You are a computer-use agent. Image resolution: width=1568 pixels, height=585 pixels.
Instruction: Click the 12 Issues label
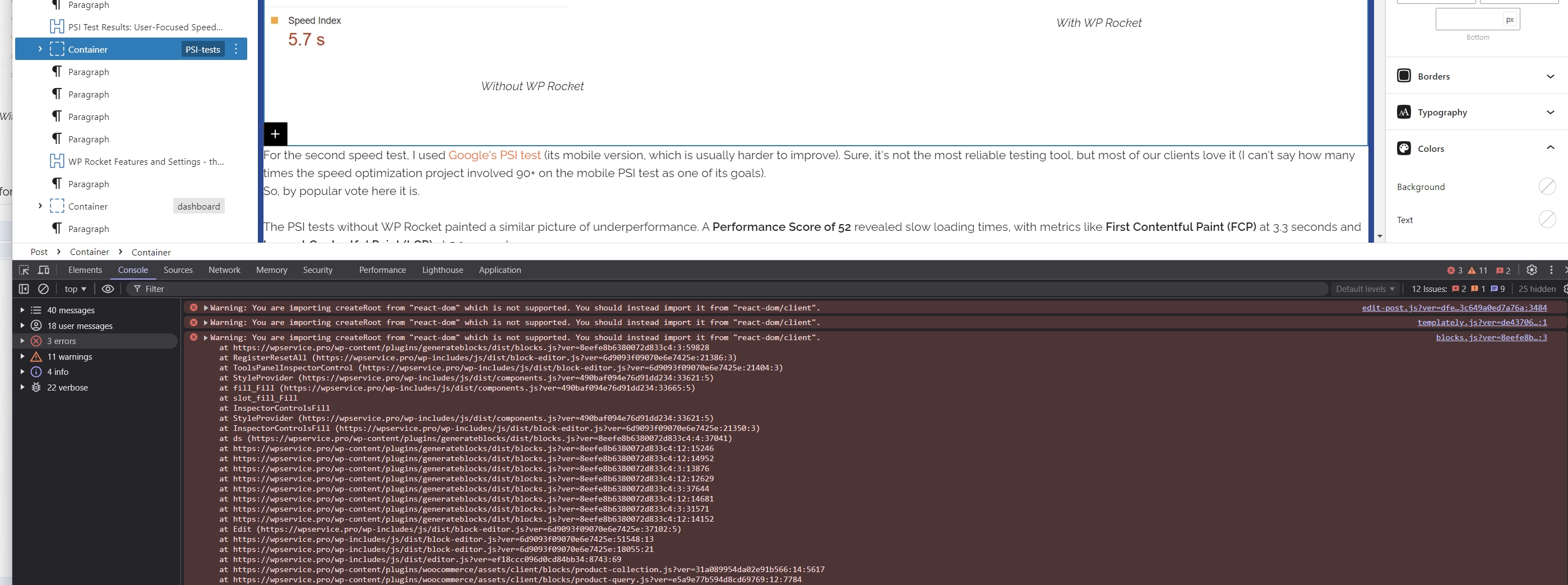click(1428, 289)
